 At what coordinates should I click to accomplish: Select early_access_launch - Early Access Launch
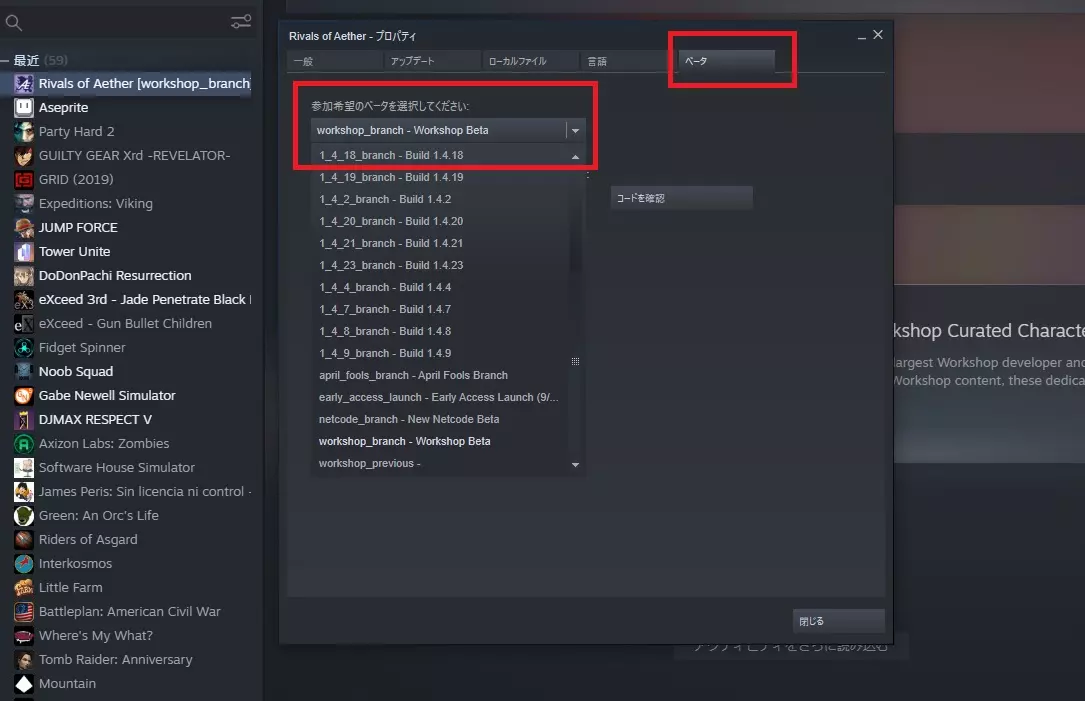point(440,397)
